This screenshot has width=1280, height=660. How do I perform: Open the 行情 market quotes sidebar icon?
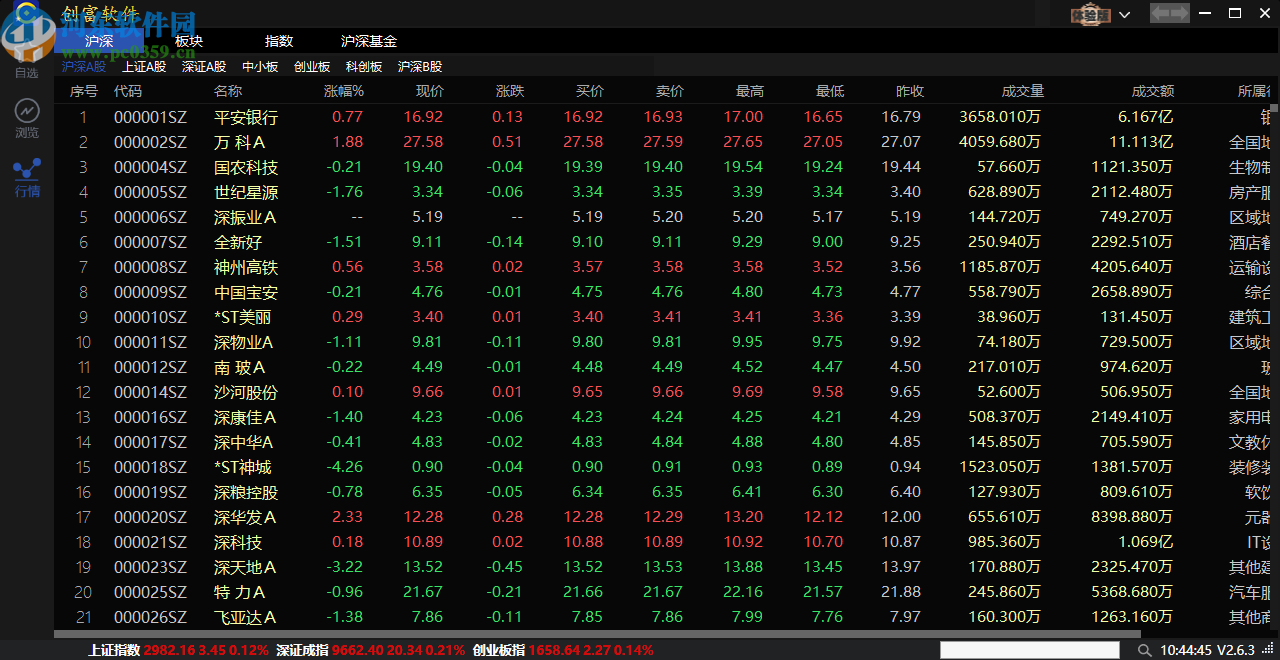point(27,177)
